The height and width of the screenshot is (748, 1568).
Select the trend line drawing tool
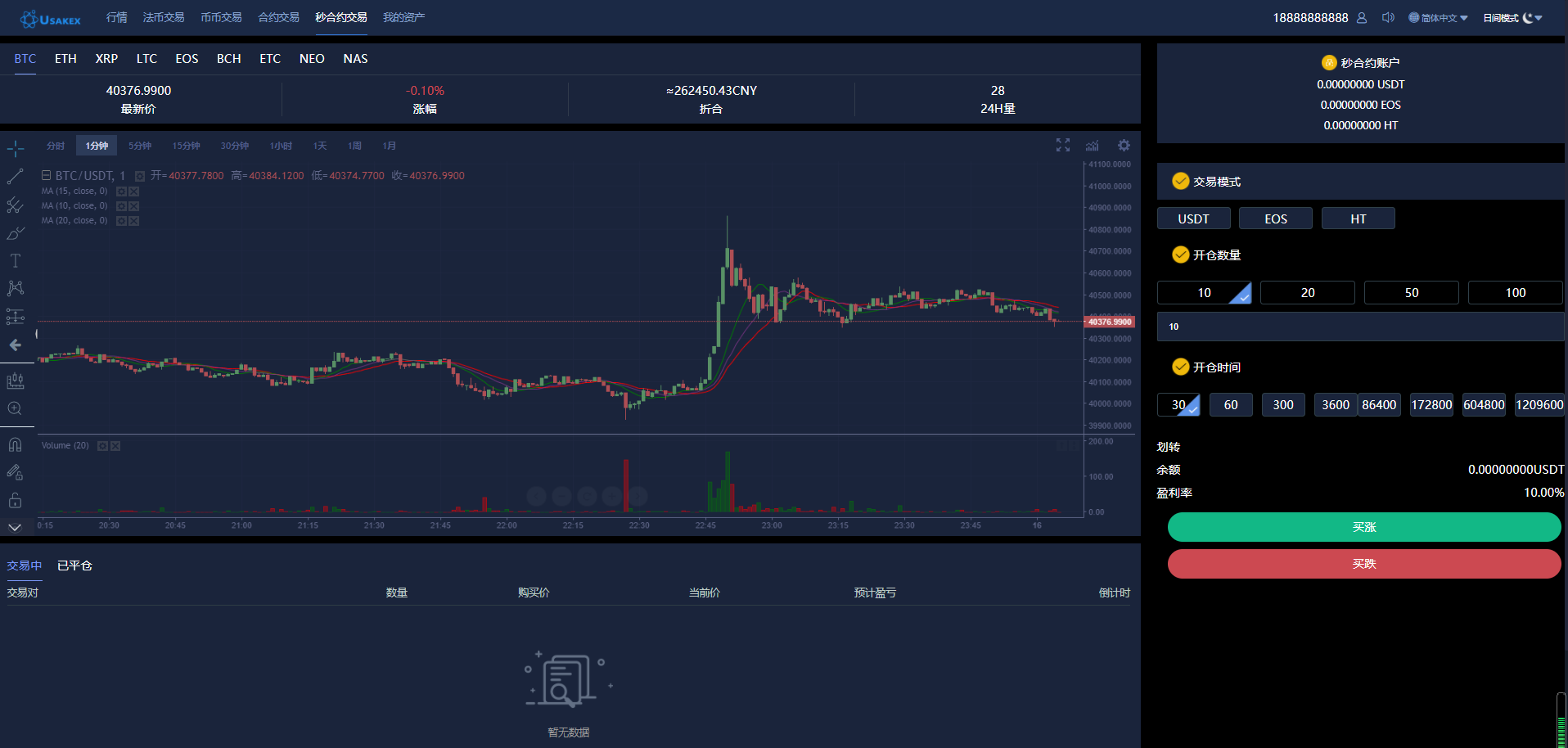click(15, 177)
